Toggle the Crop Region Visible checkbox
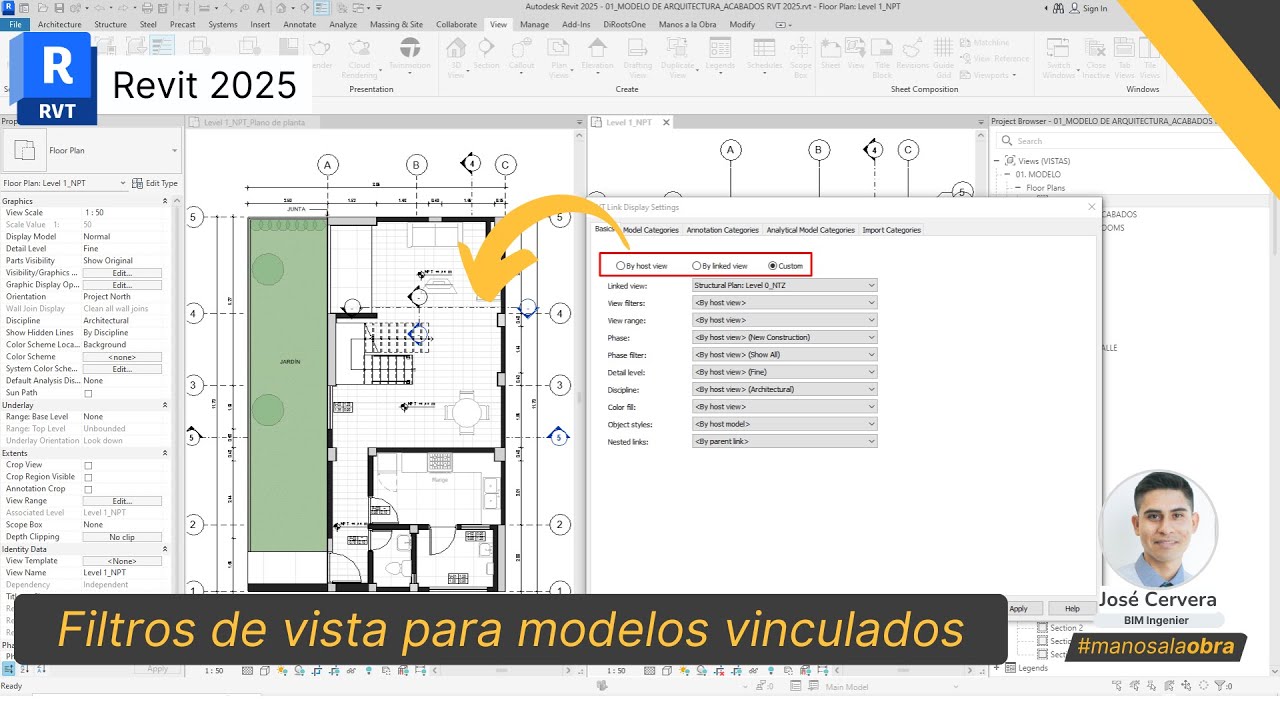Image resolution: width=1280 pixels, height=720 pixels. click(x=88, y=477)
